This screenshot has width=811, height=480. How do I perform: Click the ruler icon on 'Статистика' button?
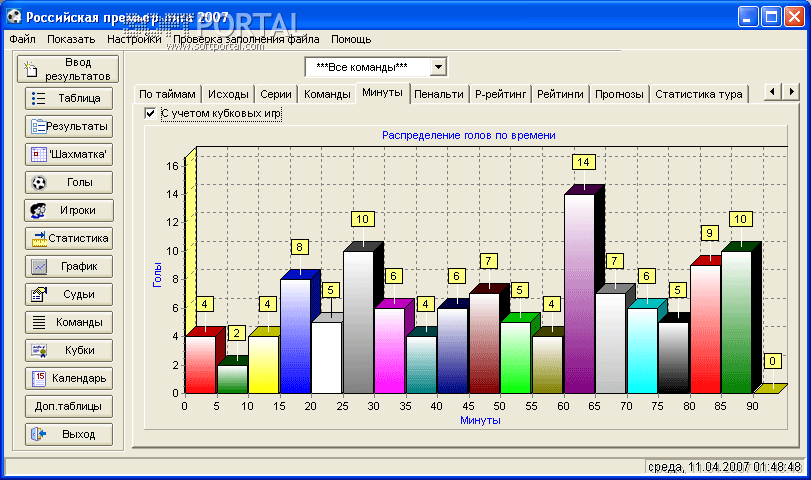click(x=39, y=238)
